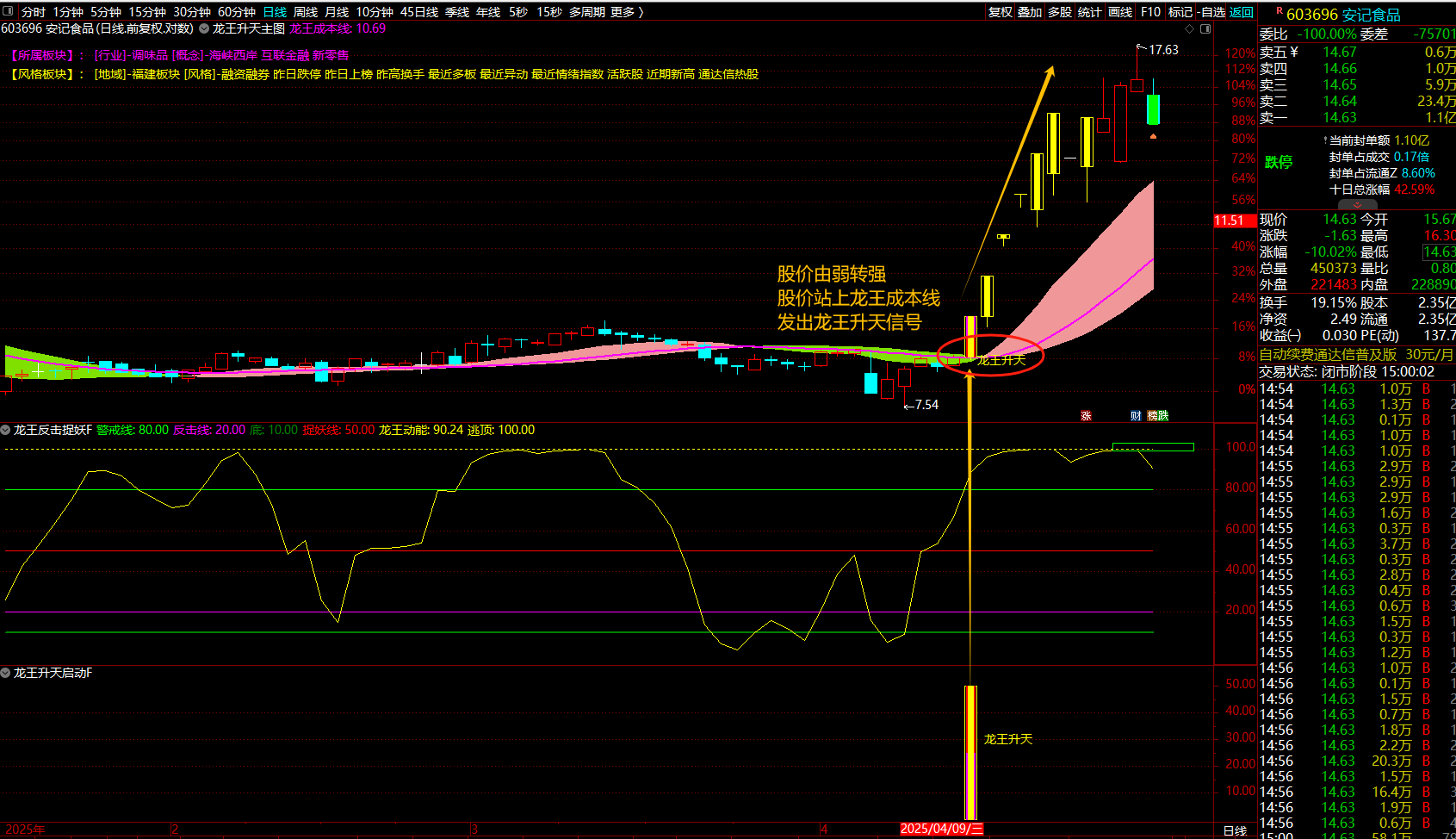Click the 换手 19.15% value
The width and height of the screenshot is (1456, 839).
click(1335, 303)
